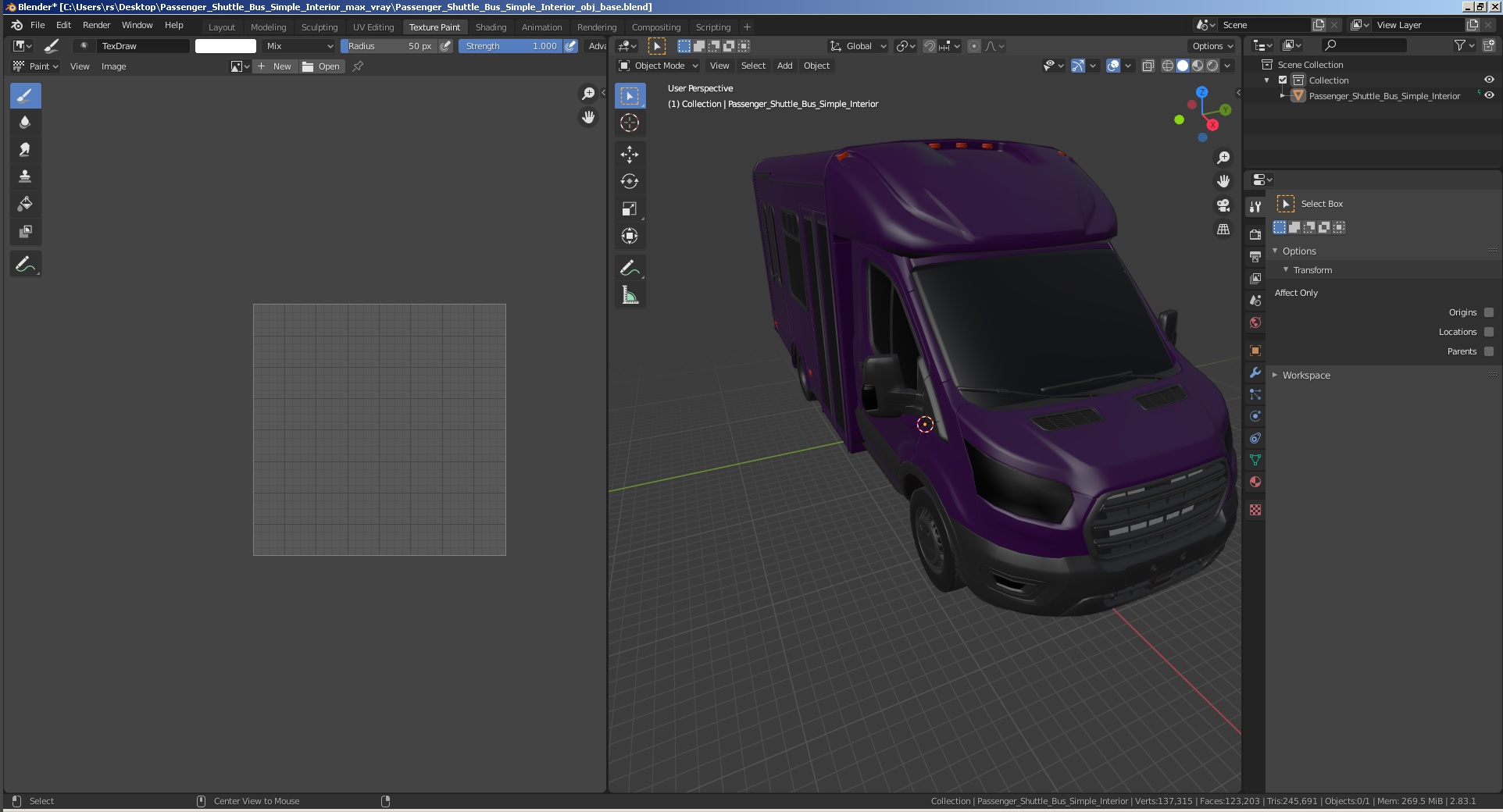Add a new workspace with plus button
The image size is (1503, 812).
click(747, 27)
